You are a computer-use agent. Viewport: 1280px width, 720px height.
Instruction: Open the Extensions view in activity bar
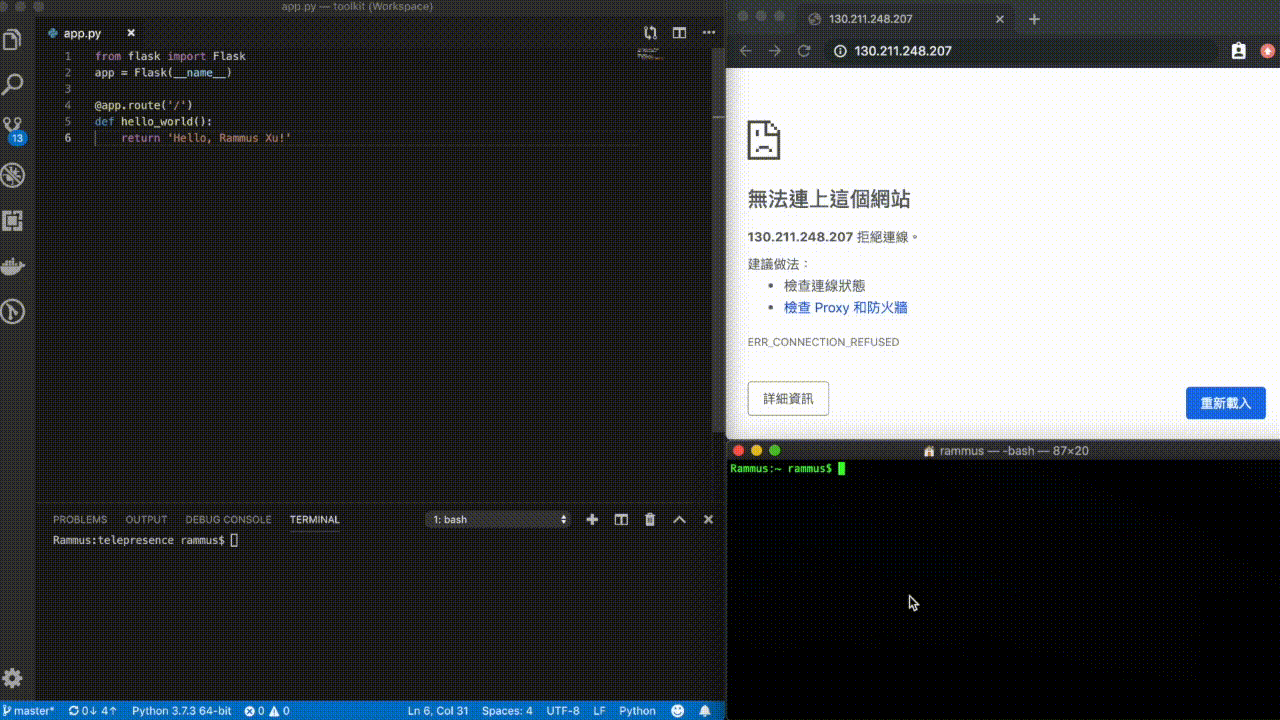click(12, 221)
